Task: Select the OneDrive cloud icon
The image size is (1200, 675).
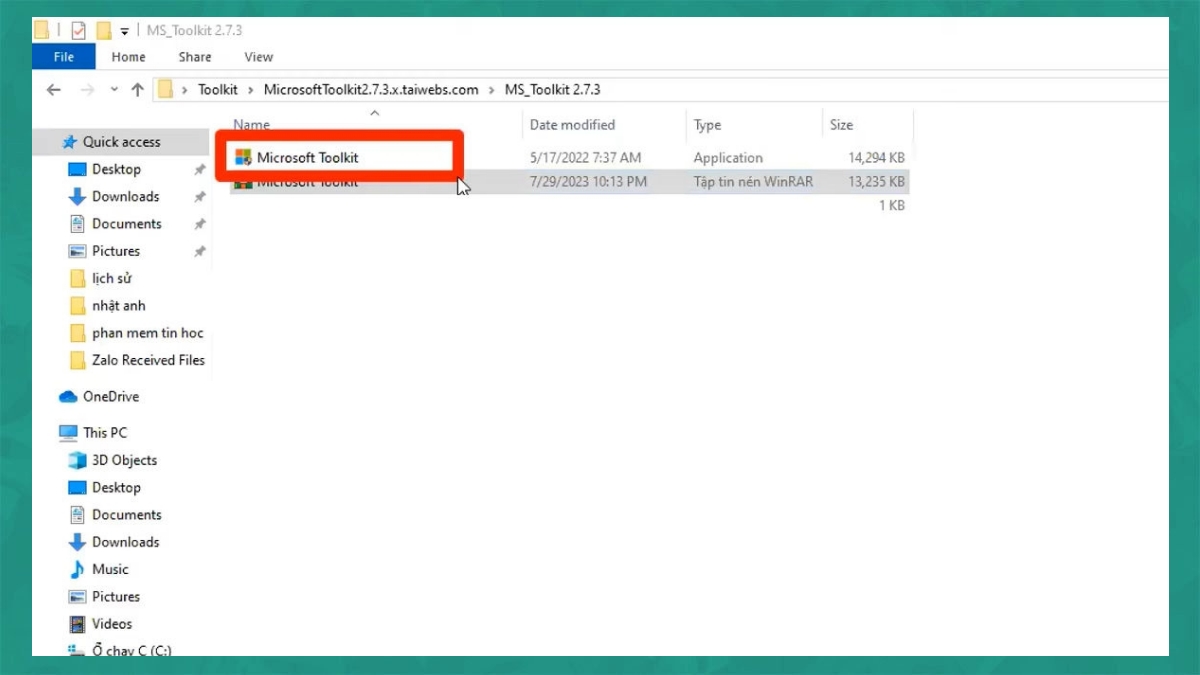Action: [68, 397]
